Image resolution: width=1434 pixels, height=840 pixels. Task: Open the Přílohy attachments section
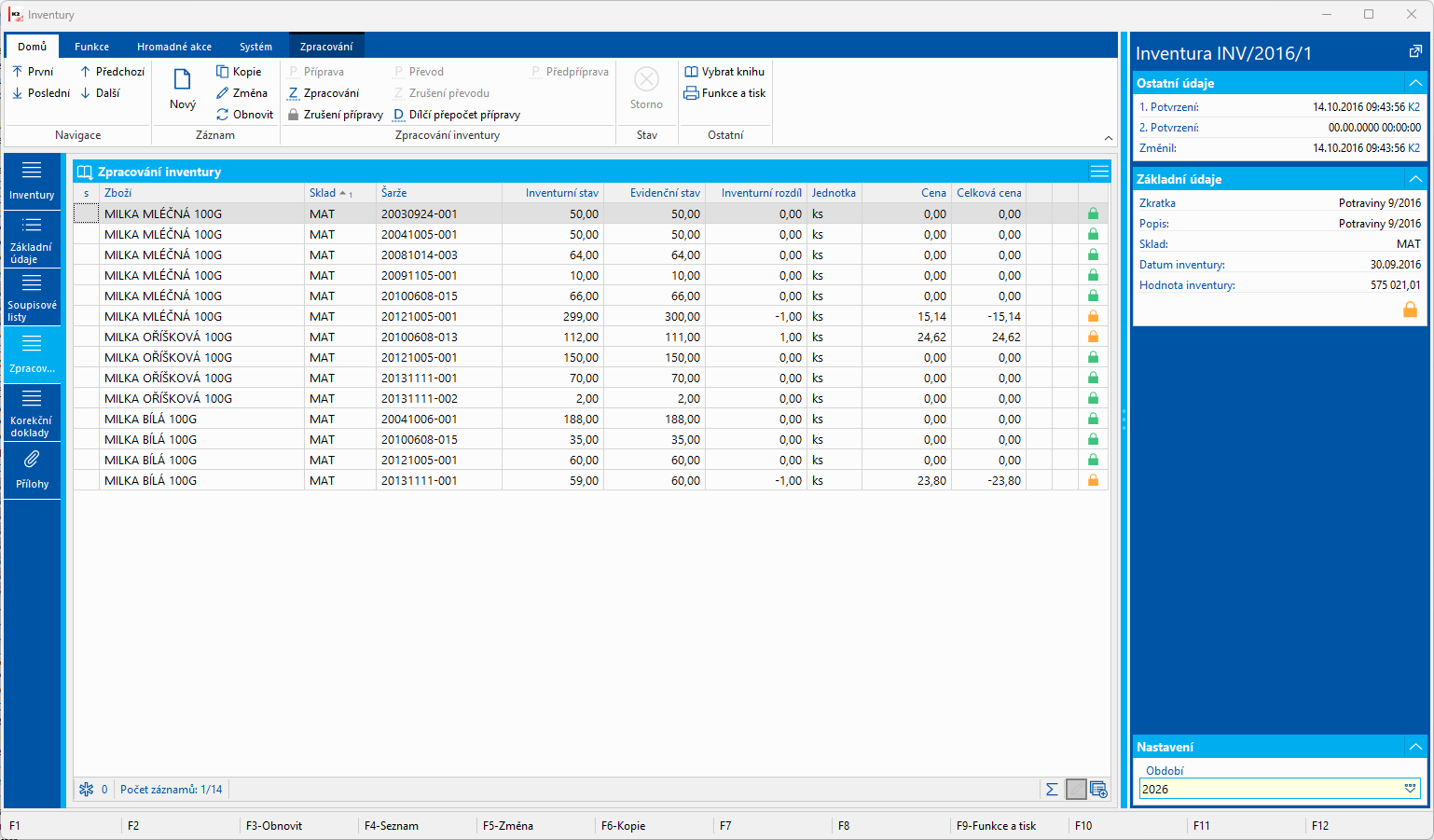pos(32,471)
